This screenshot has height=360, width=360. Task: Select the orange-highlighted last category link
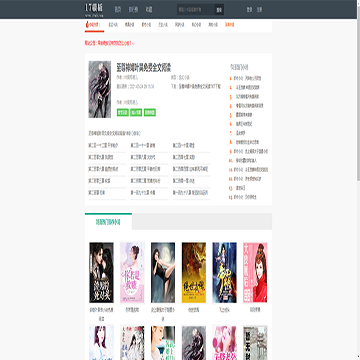pos(230,24)
